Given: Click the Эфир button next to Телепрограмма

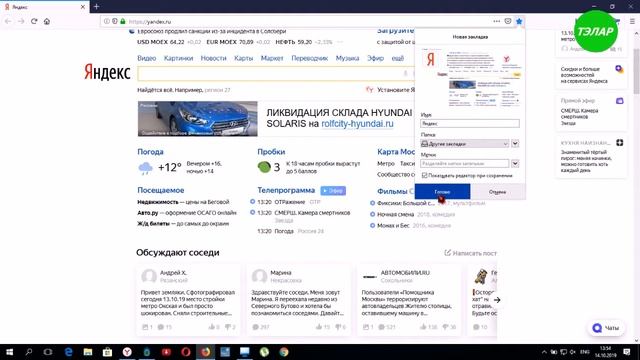Looking at the screenshot, I should [333, 191].
